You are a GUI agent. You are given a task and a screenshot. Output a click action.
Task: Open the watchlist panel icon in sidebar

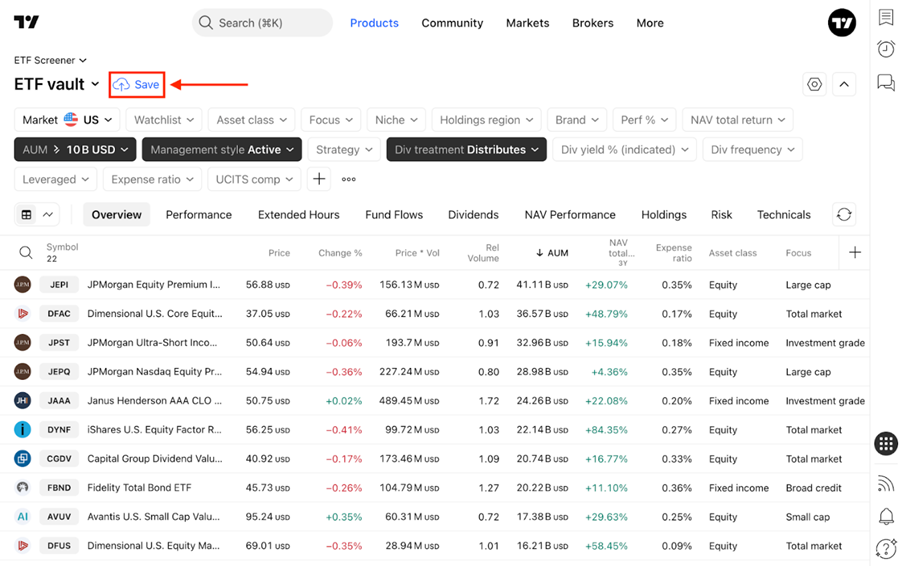tap(886, 17)
